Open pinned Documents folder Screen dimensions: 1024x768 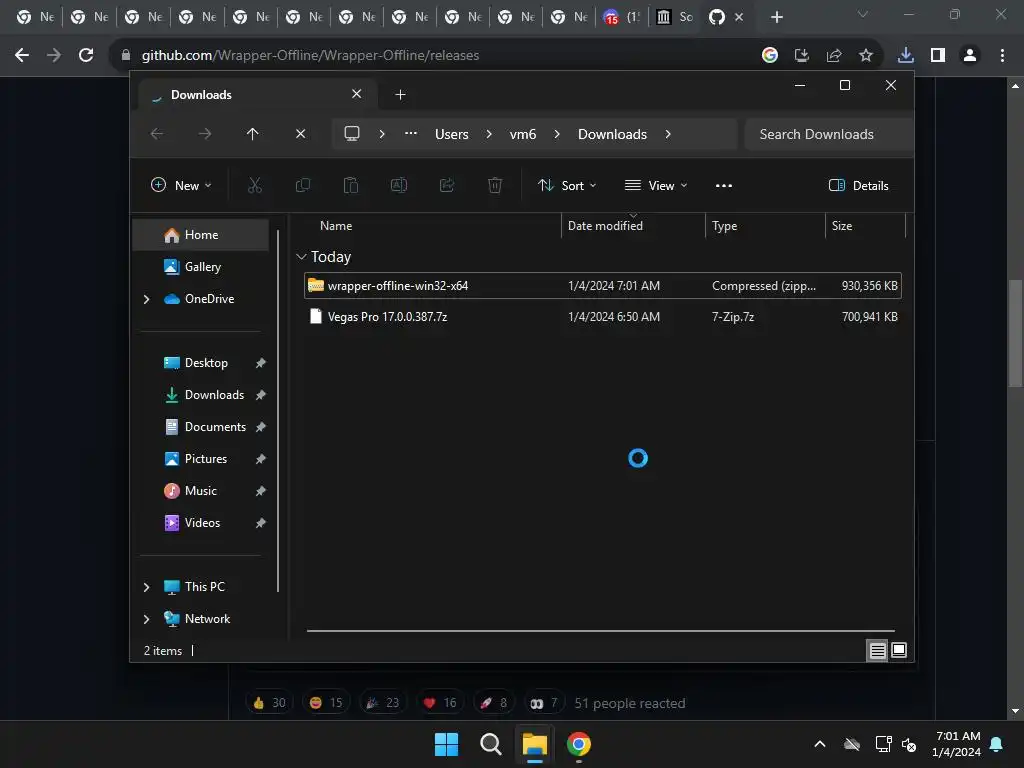coord(214,427)
